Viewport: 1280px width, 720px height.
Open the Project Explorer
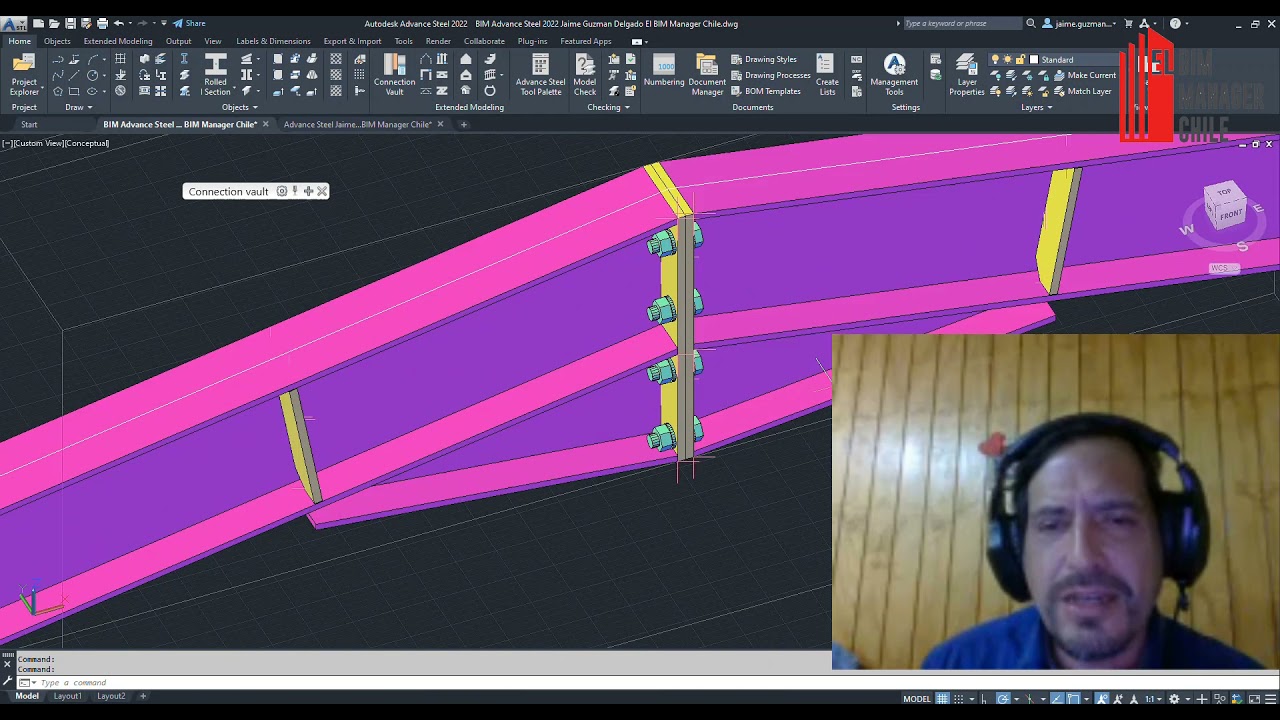point(24,75)
